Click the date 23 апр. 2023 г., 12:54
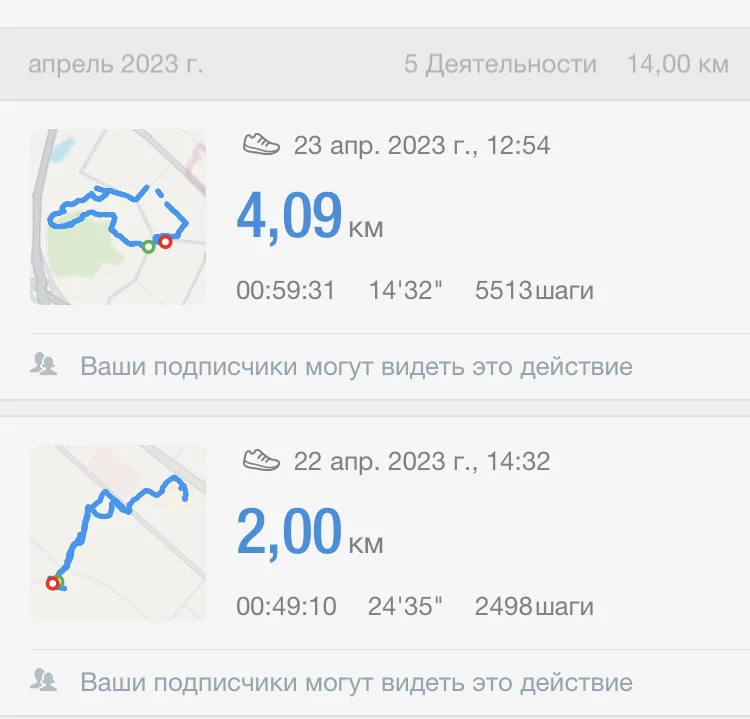 coord(421,146)
